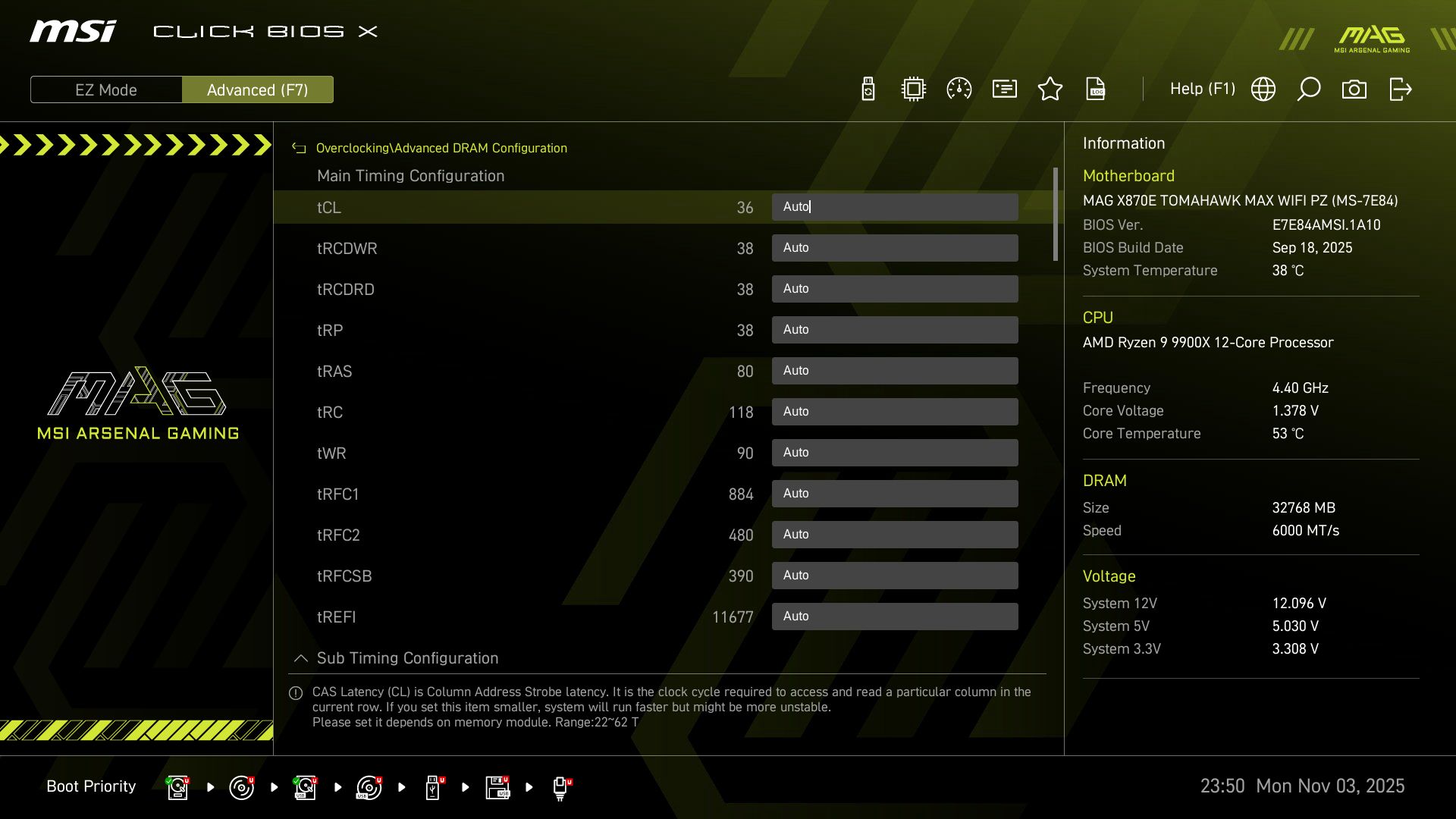Take a BIOS screenshot with camera icon
Viewport: 1456px width, 819px height.
point(1355,89)
